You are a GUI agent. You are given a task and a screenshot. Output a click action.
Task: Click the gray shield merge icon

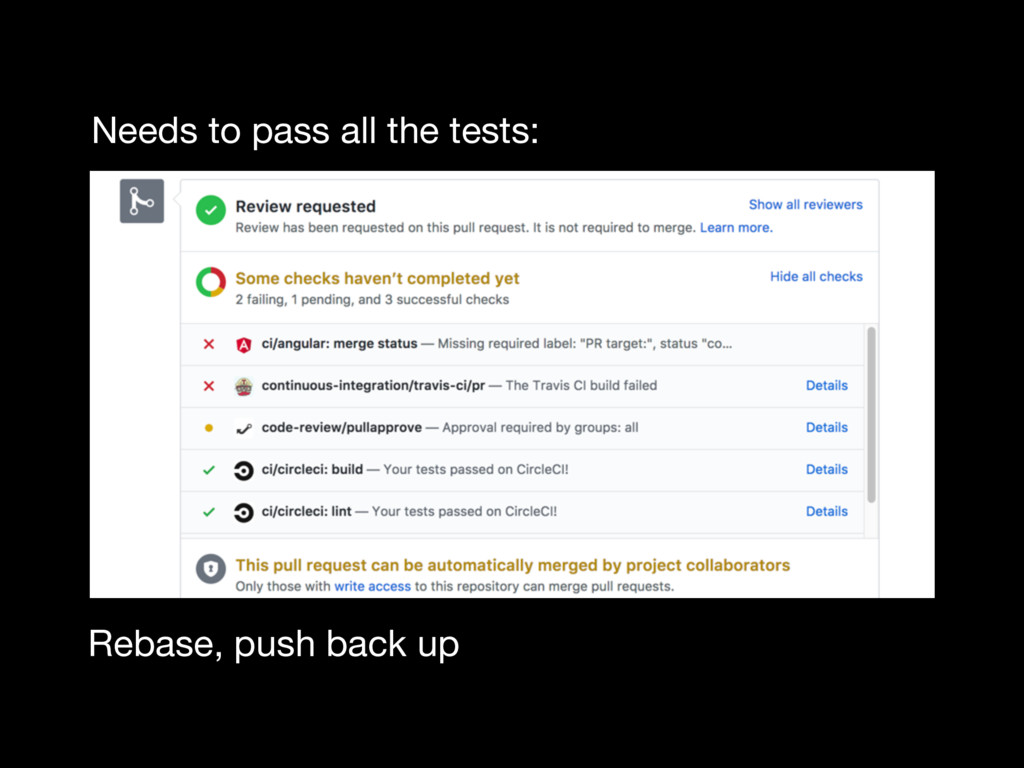(210, 570)
